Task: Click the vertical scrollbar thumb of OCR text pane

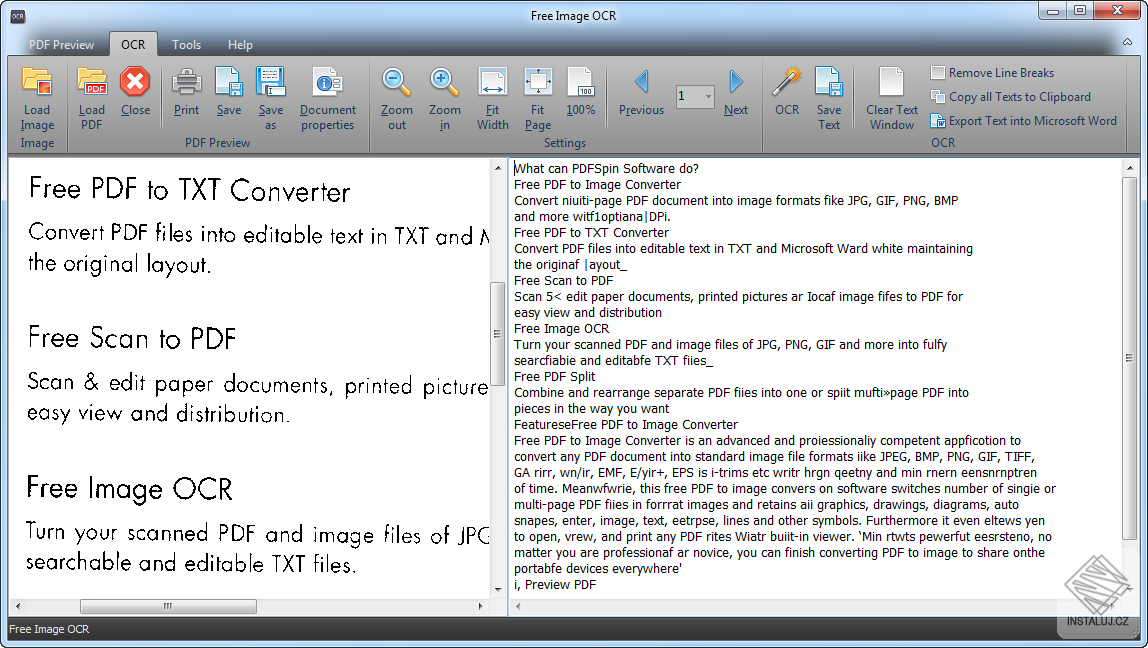Action: [1129, 359]
